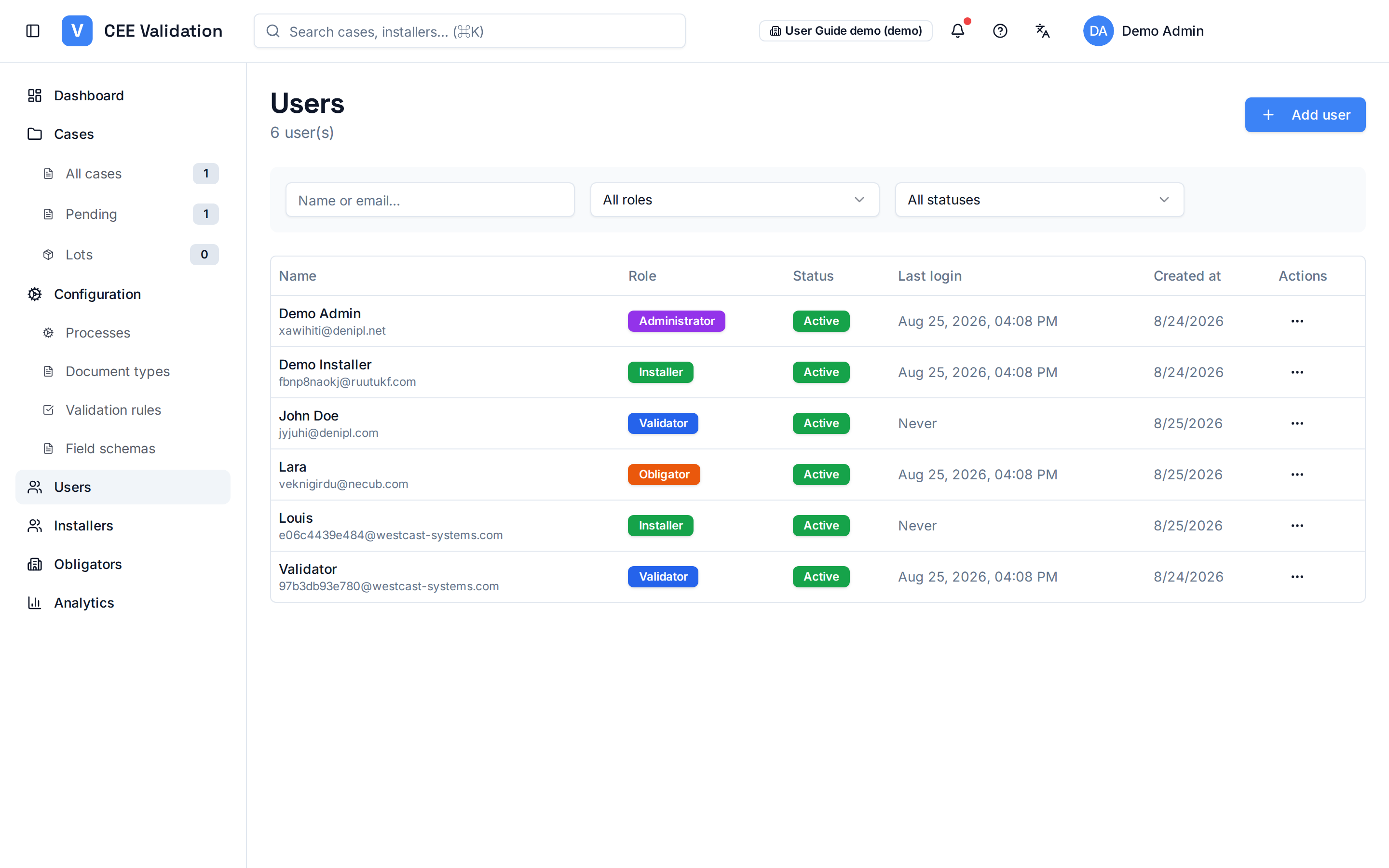Viewport: 1389px width, 868px height.
Task: Open the Field schemas page
Action: [123, 448]
